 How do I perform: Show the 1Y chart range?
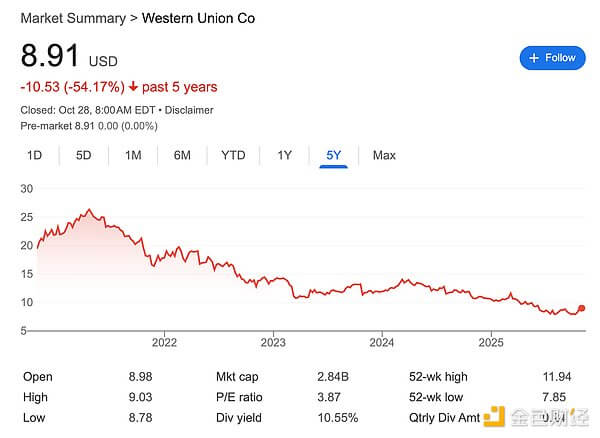coord(285,155)
